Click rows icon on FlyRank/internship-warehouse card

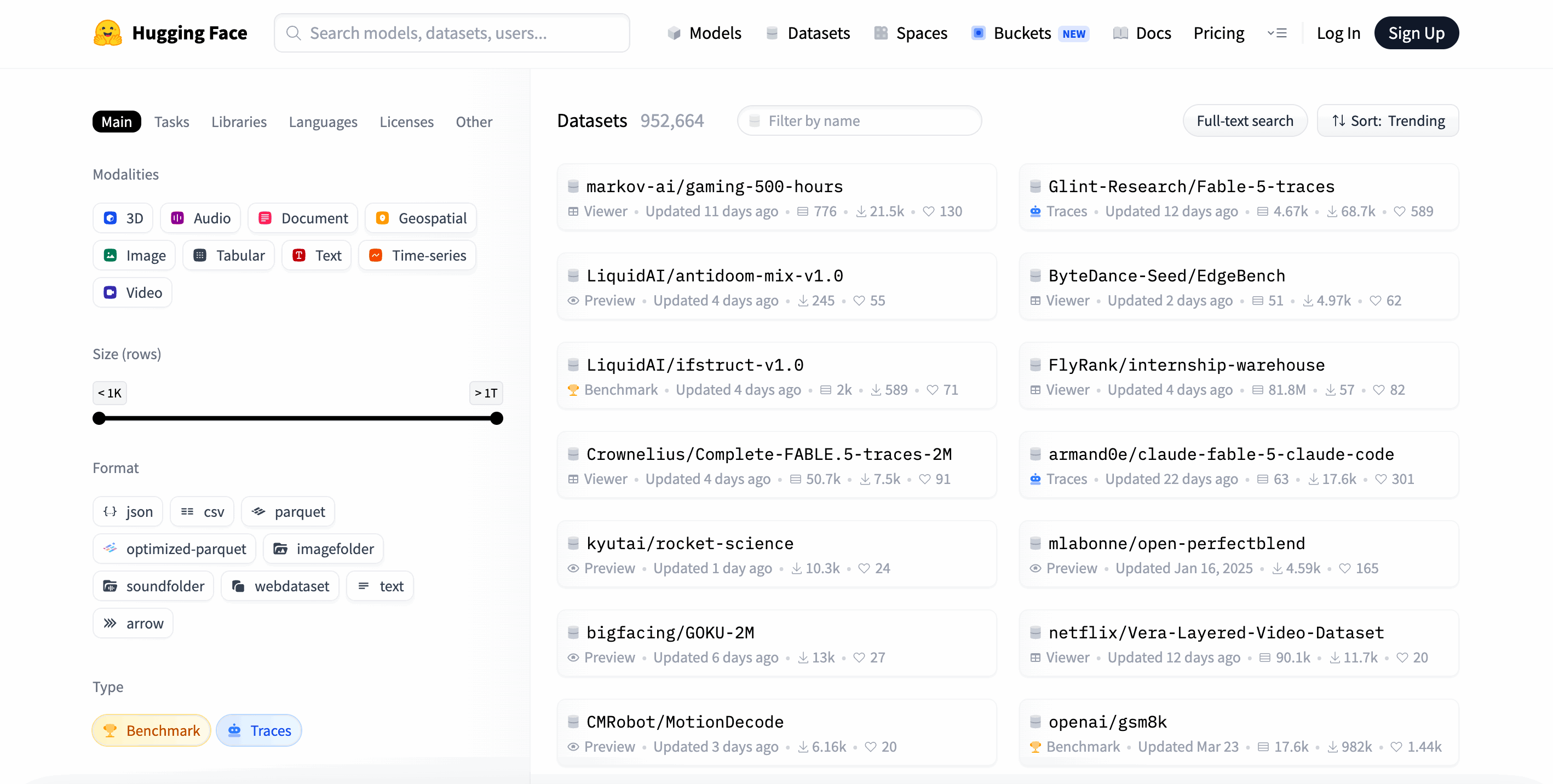click(x=1258, y=390)
